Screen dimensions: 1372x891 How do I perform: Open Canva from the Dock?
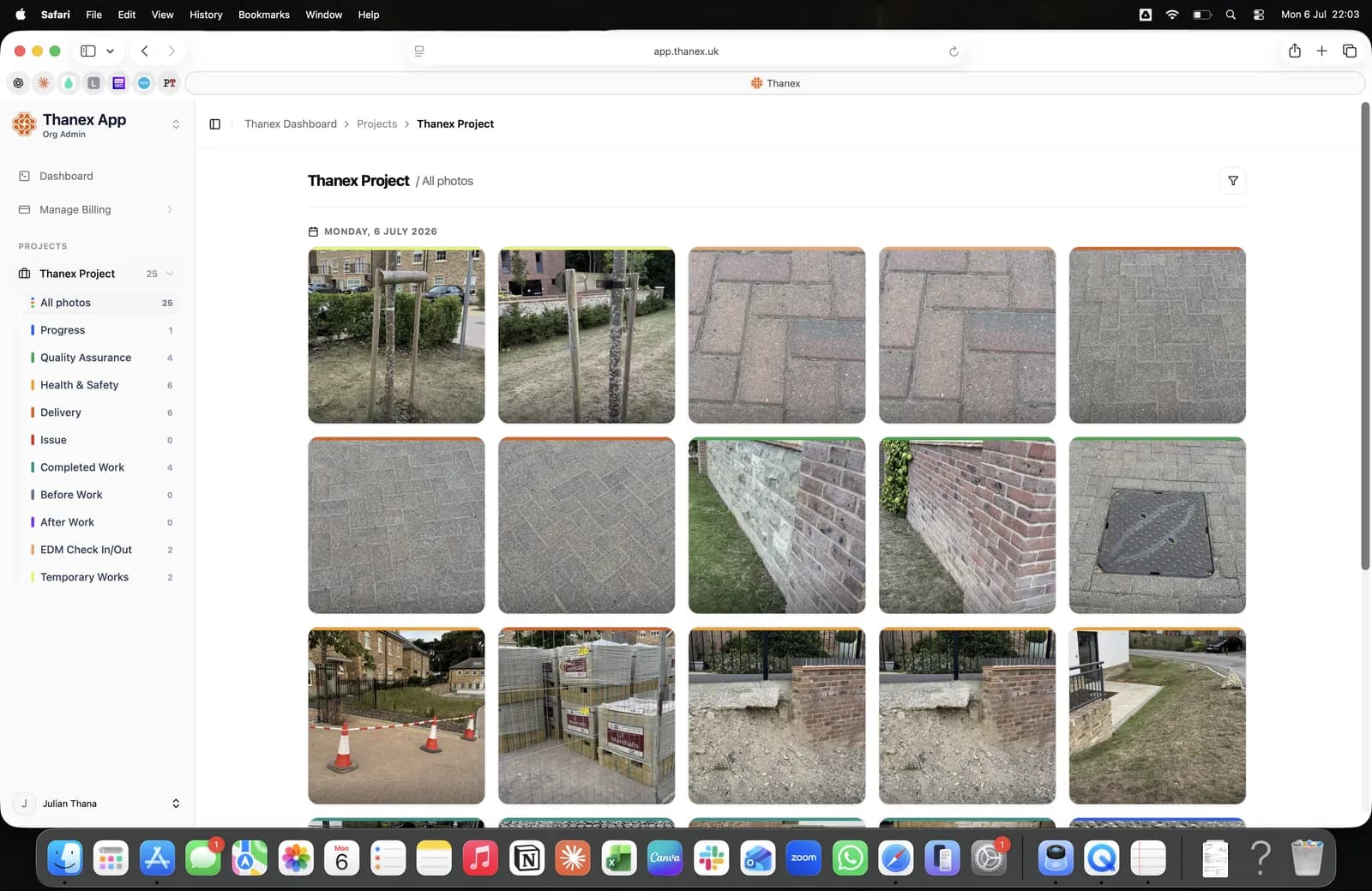coord(665,858)
